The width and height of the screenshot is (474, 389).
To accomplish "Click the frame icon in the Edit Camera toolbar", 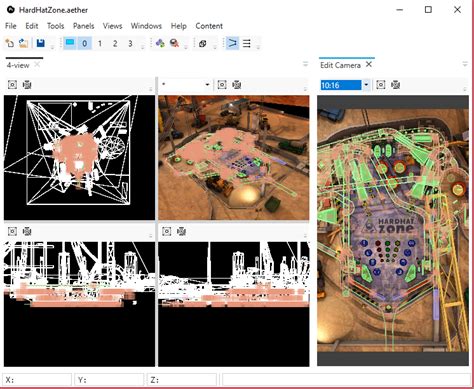I will [x=381, y=85].
